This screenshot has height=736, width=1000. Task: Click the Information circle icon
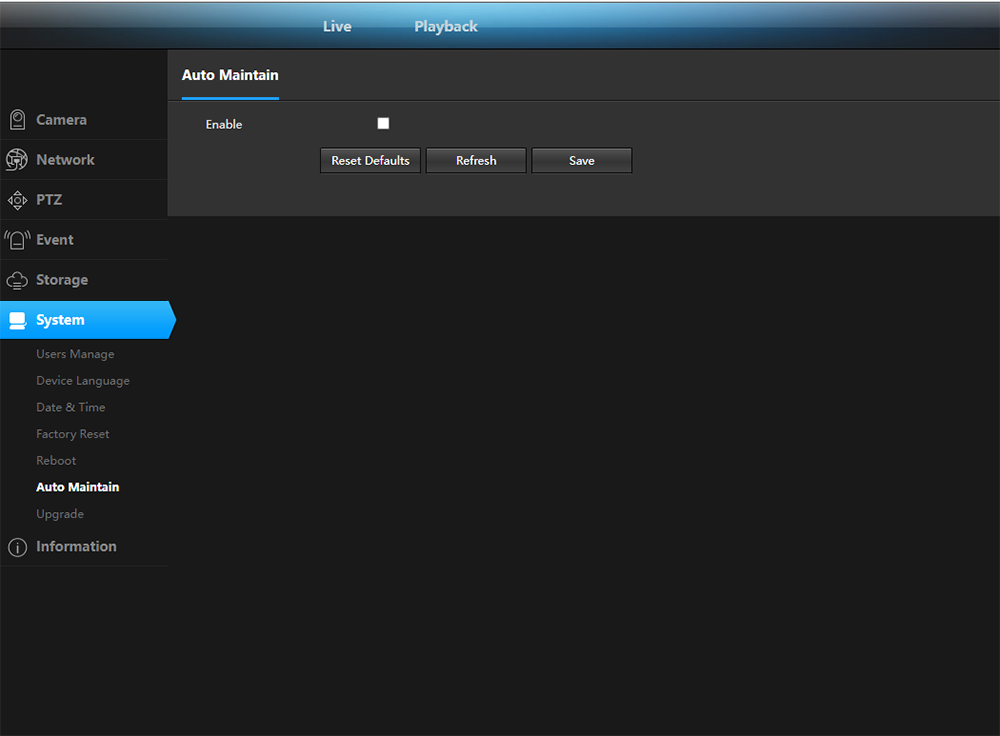pyautogui.click(x=17, y=547)
